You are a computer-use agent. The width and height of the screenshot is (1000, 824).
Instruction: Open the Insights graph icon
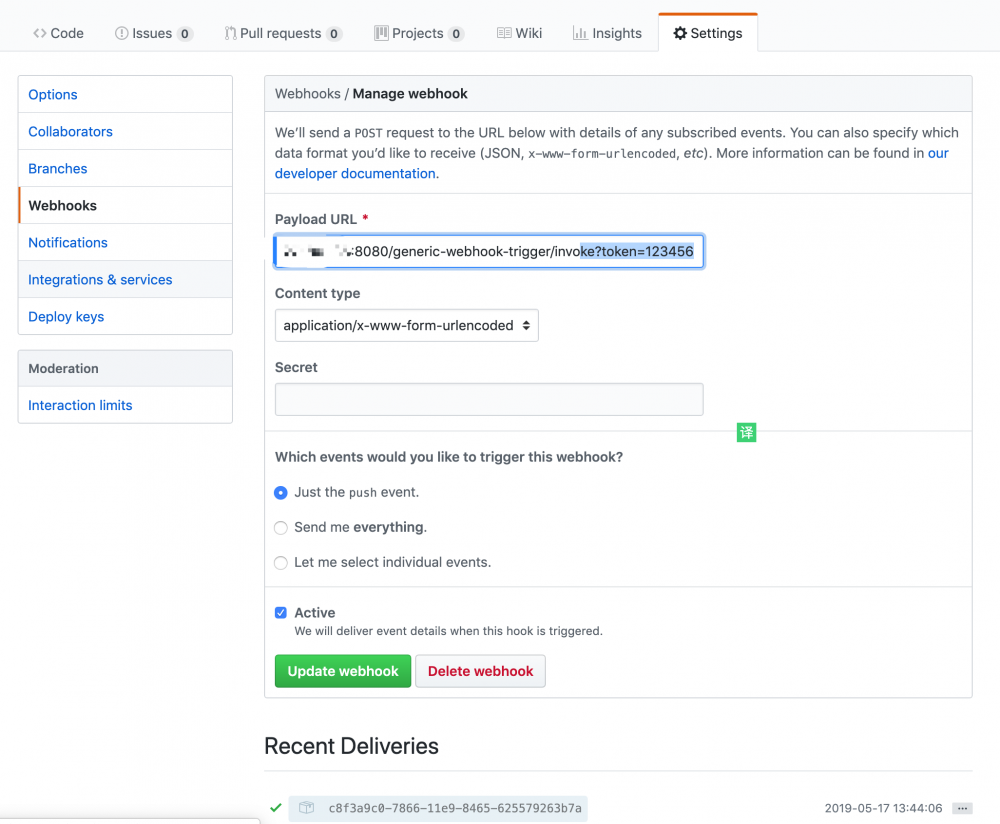(578, 33)
